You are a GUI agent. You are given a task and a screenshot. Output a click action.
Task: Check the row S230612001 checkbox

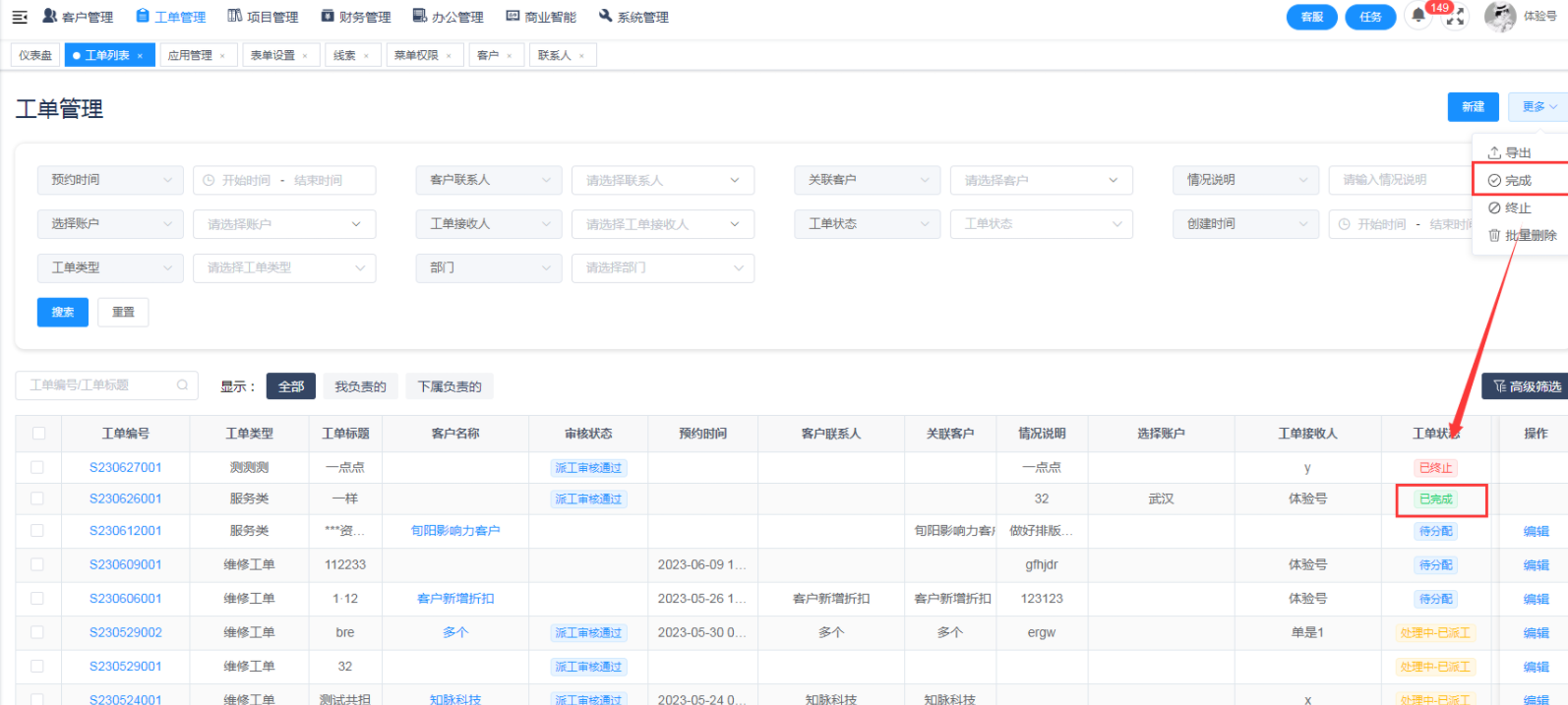(37, 531)
